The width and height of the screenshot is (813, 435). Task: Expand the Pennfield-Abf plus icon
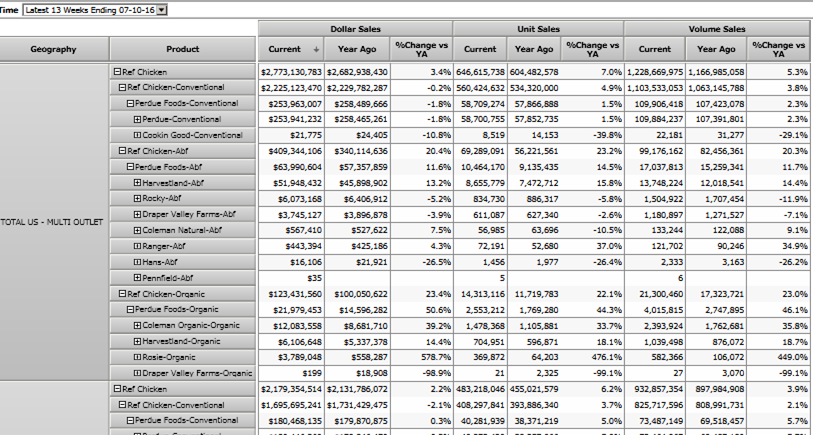[137, 277]
